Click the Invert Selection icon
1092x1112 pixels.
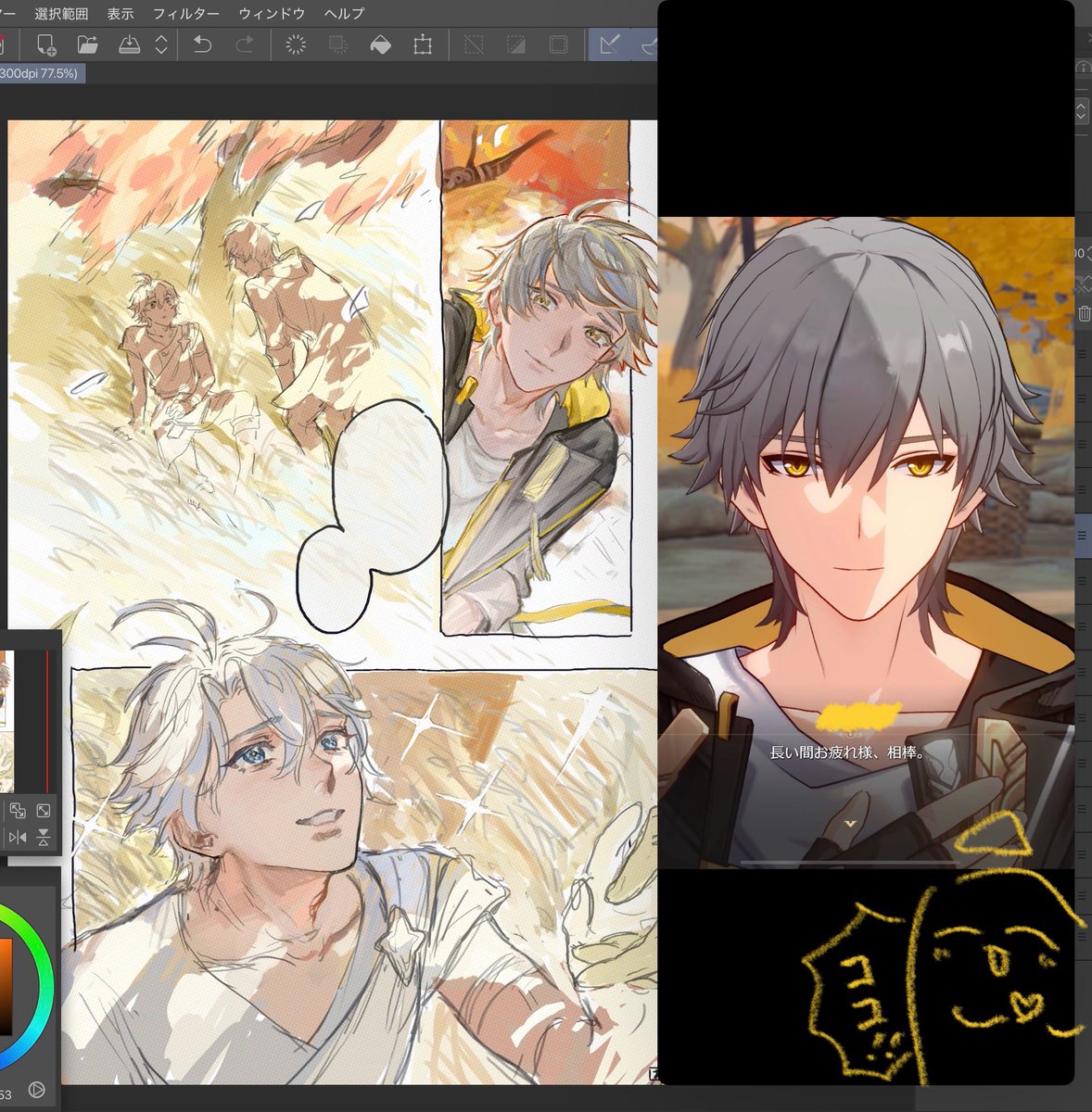(x=516, y=44)
